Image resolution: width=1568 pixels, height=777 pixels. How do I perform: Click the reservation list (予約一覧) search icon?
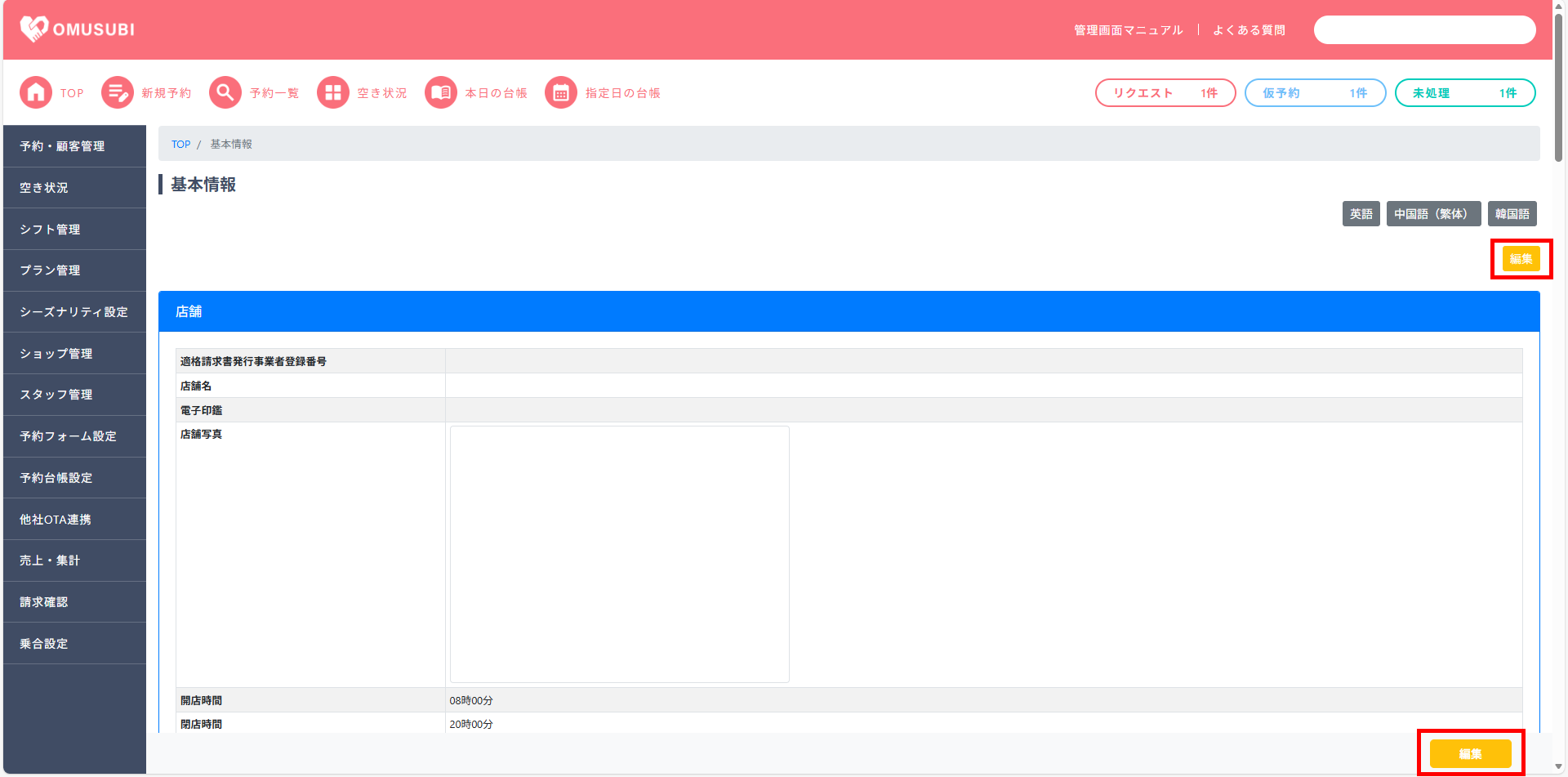pos(225,93)
